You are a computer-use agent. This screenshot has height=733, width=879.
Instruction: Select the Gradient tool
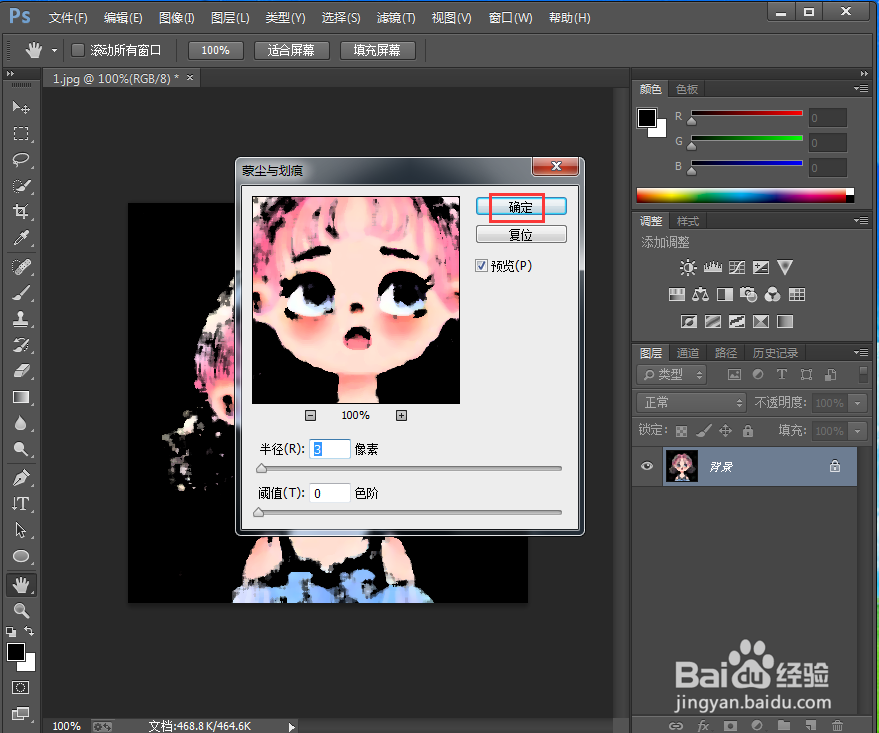pyautogui.click(x=21, y=397)
